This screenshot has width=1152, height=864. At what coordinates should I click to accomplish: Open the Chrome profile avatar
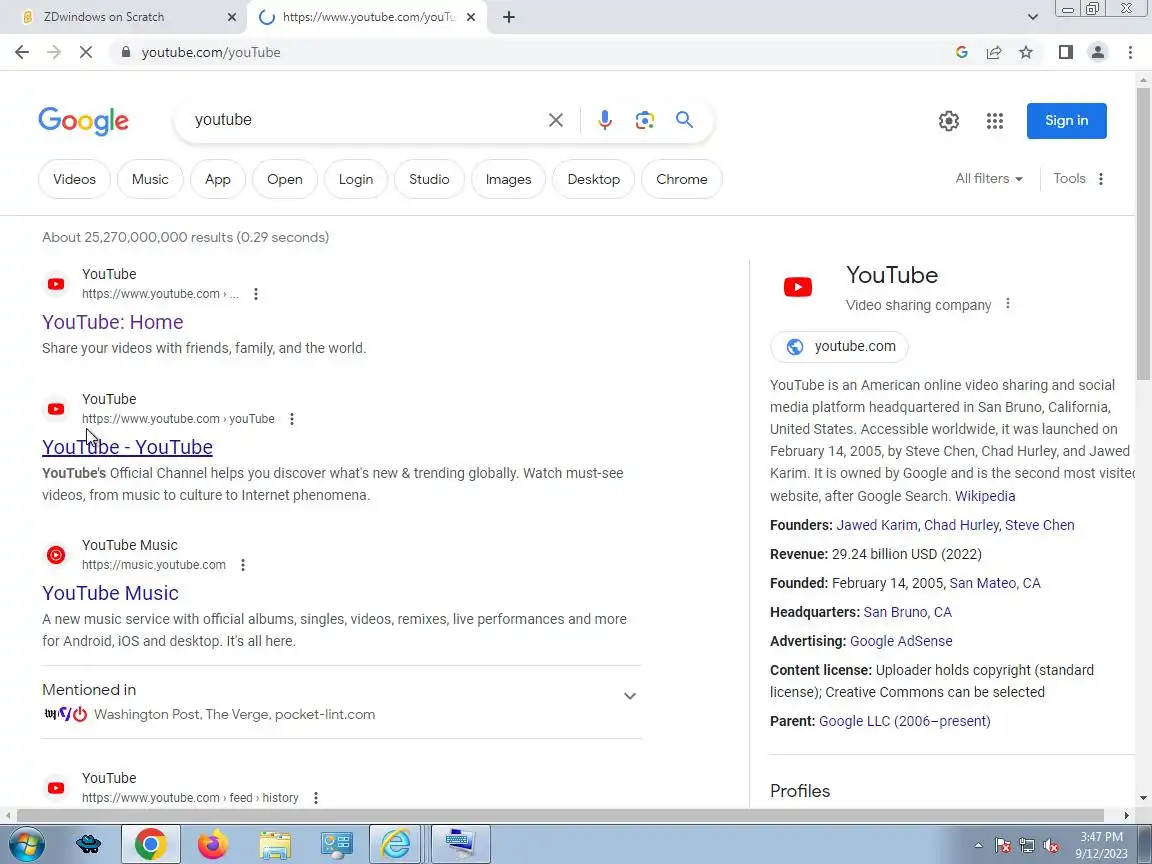(x=1098, y=52)
